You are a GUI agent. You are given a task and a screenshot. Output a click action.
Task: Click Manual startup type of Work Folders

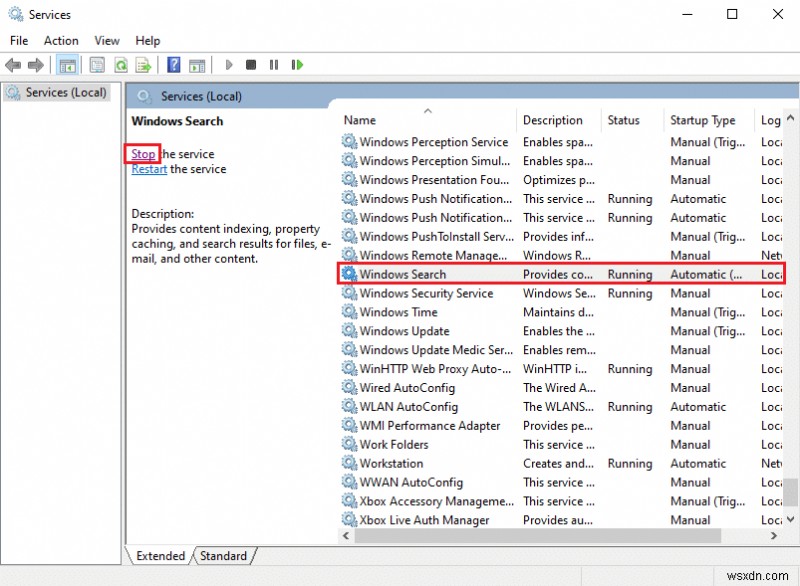(690, 444)
